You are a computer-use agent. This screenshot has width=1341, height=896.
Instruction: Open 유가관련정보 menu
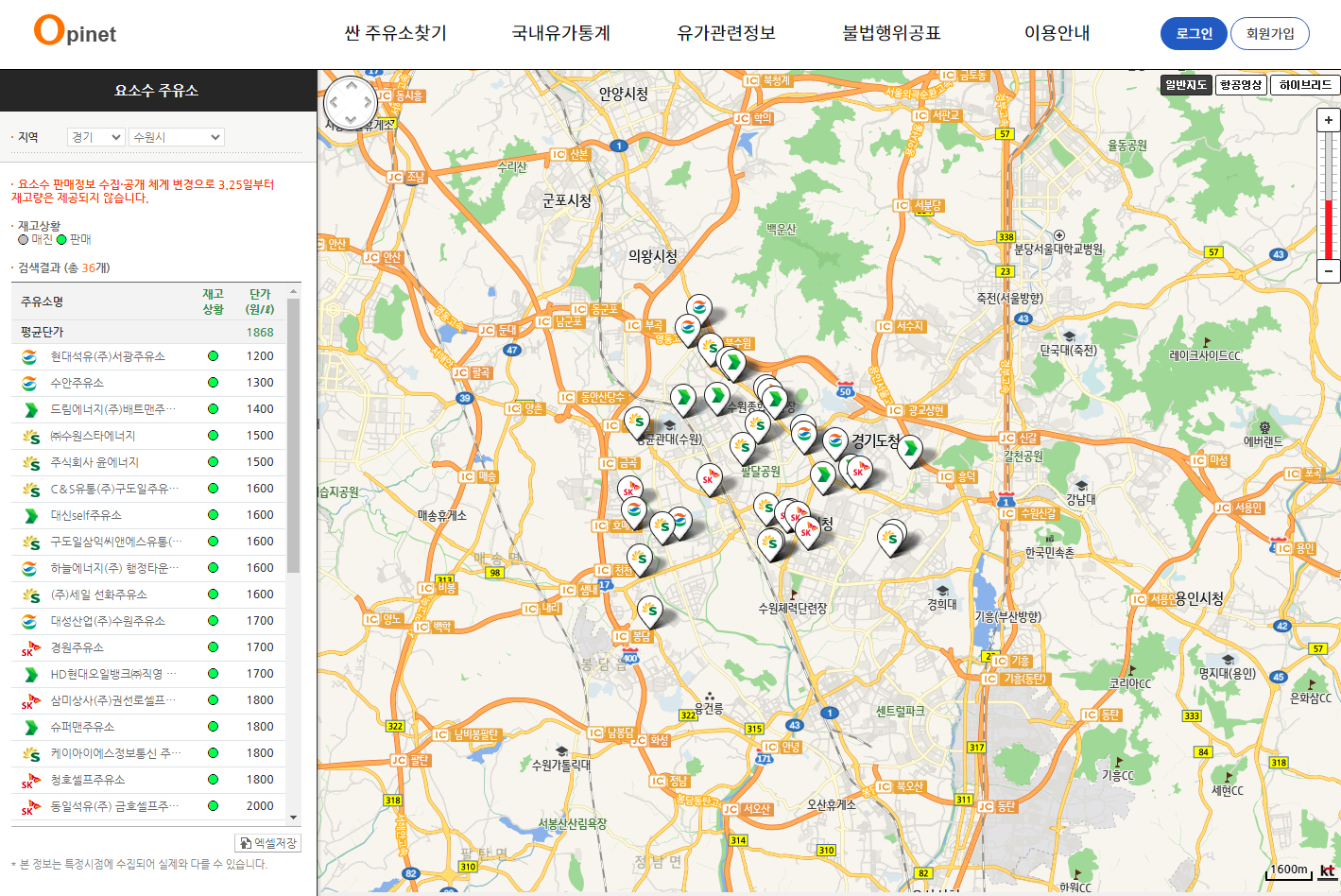(x=726, y=33)
